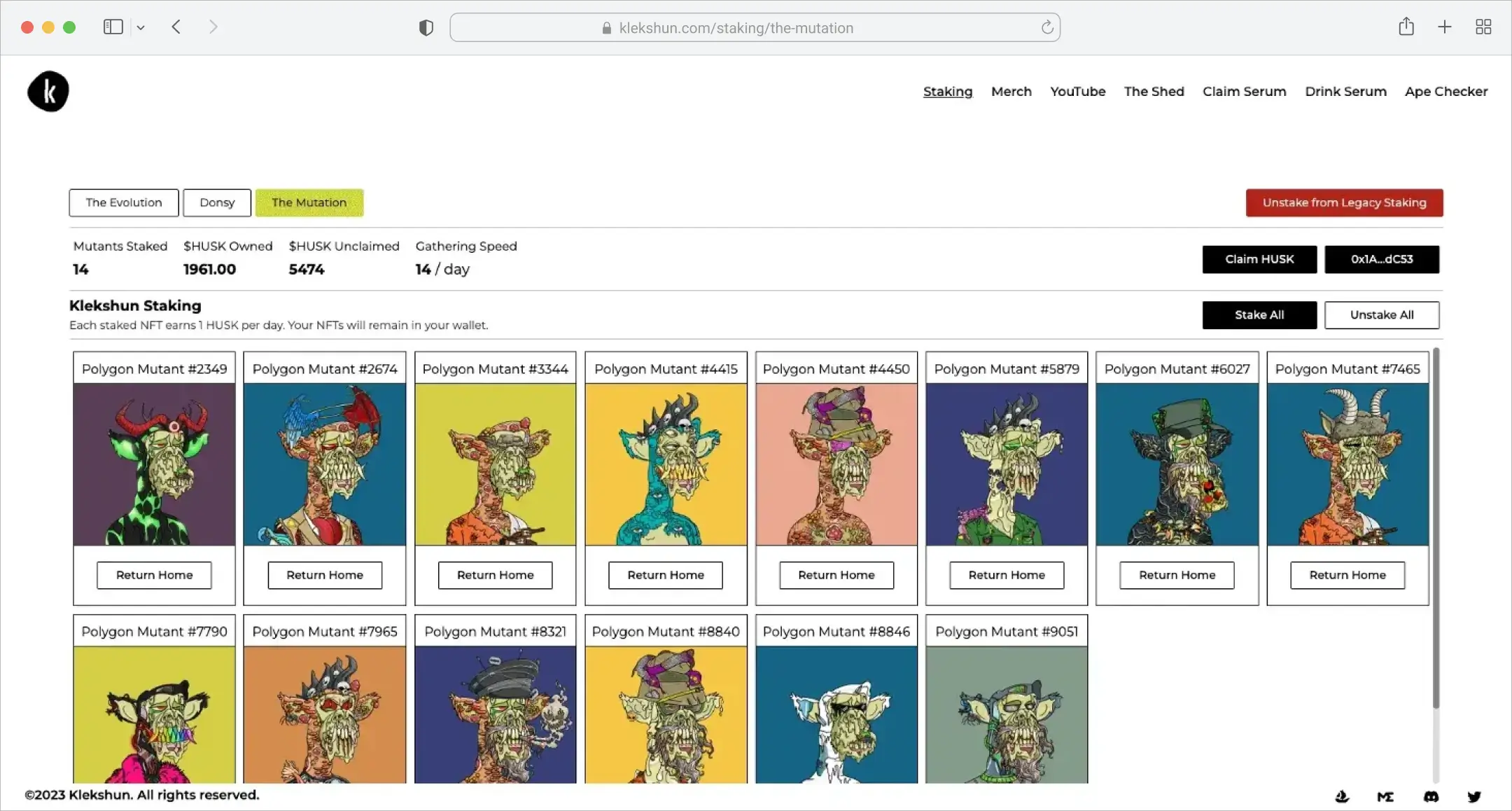This screenshot has width=1512, height=811.
Task: Open the YouTube nav link
Action: point(1078,92)
